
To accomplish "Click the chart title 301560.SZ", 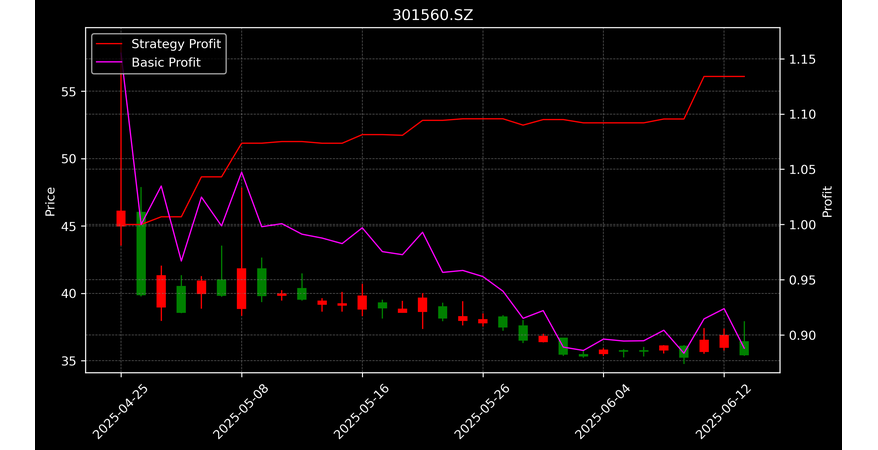I will coord(432,15).
